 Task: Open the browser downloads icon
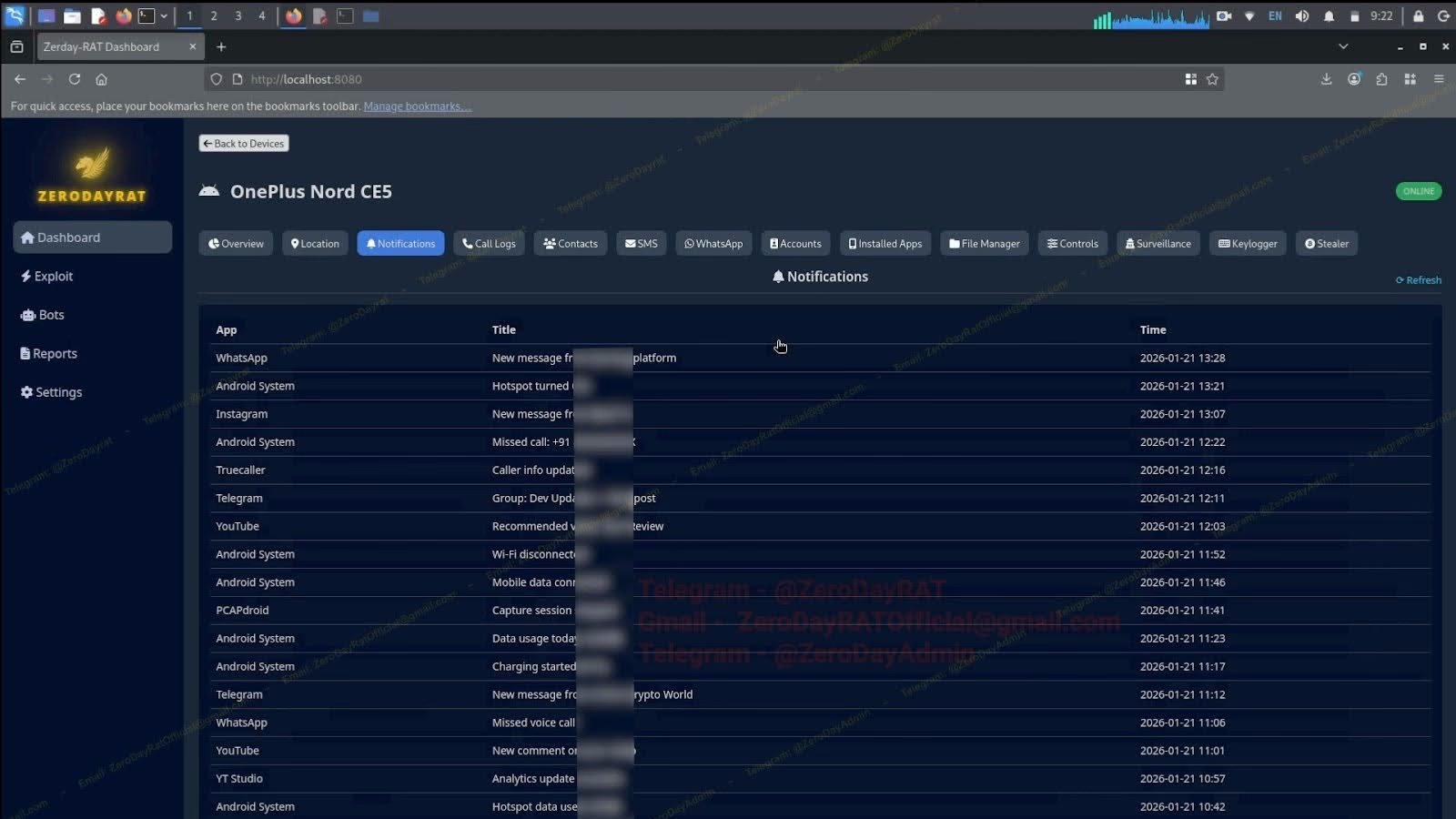1326,79
